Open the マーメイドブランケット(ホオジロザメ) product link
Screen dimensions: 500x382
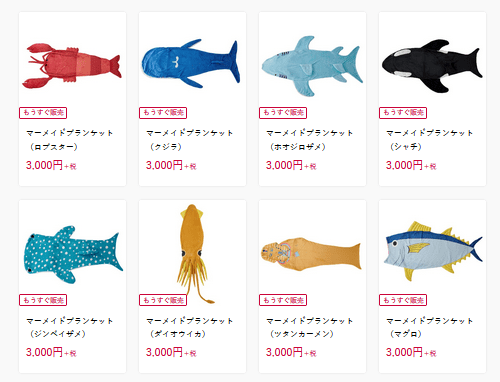[310, 140]
